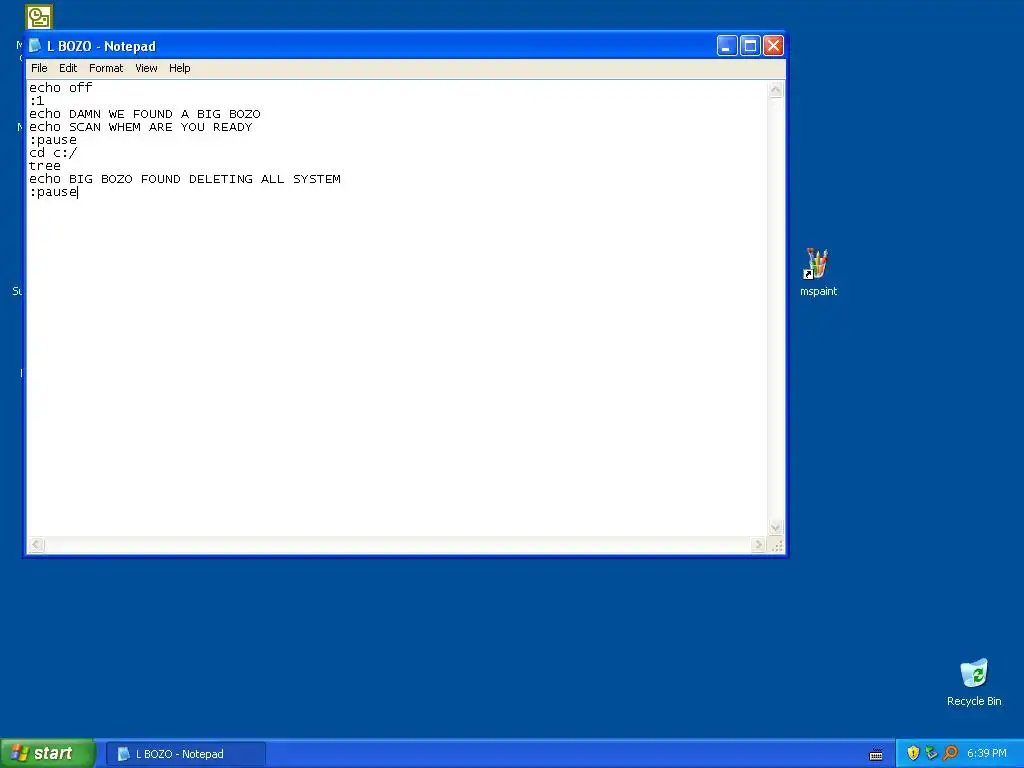Click the line 'echo DAMN WE FOUND A BIG BOZO'
1024x768 pixels.
tap(144, 114)
